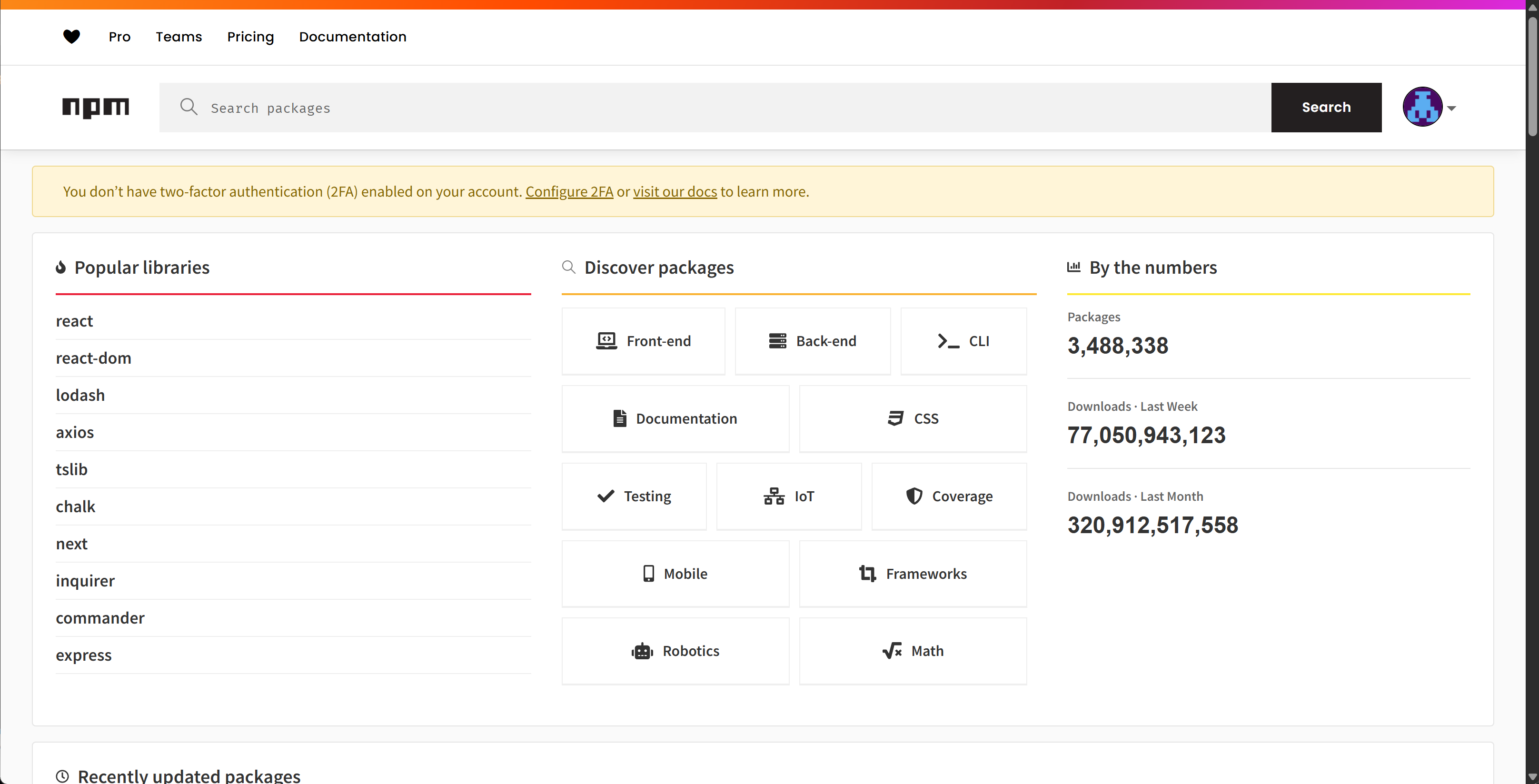Click the flame icon beside Popular libraries

click(x=60, y=267)
